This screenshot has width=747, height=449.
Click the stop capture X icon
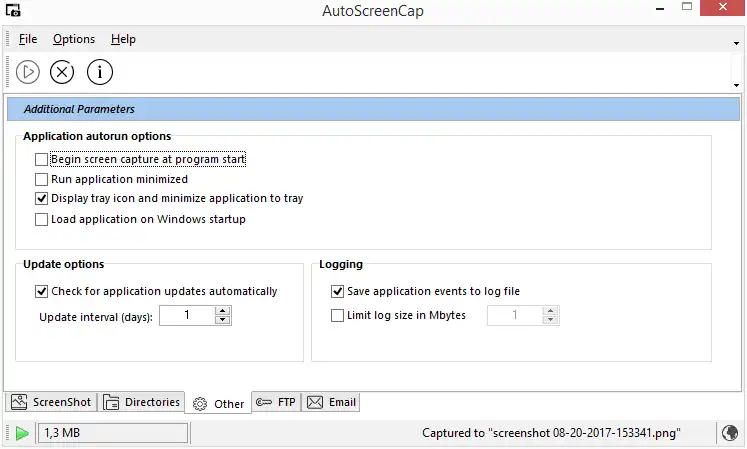click(62, 72)
